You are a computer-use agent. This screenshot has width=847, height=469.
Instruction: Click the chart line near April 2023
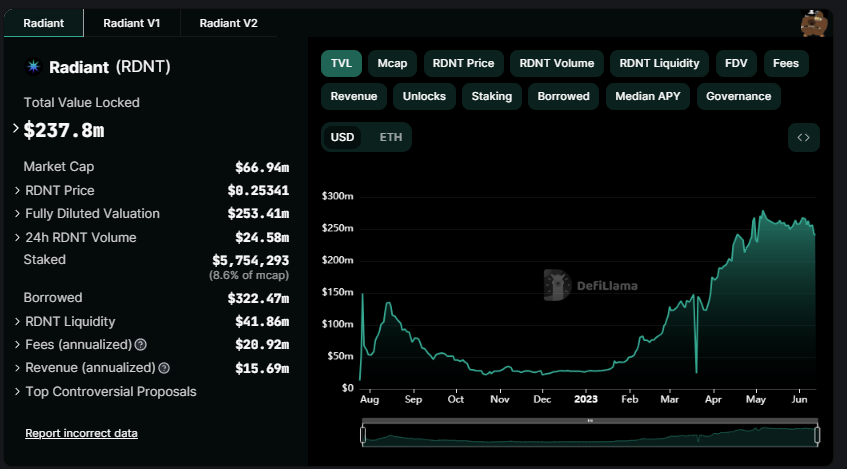point(712,290)
